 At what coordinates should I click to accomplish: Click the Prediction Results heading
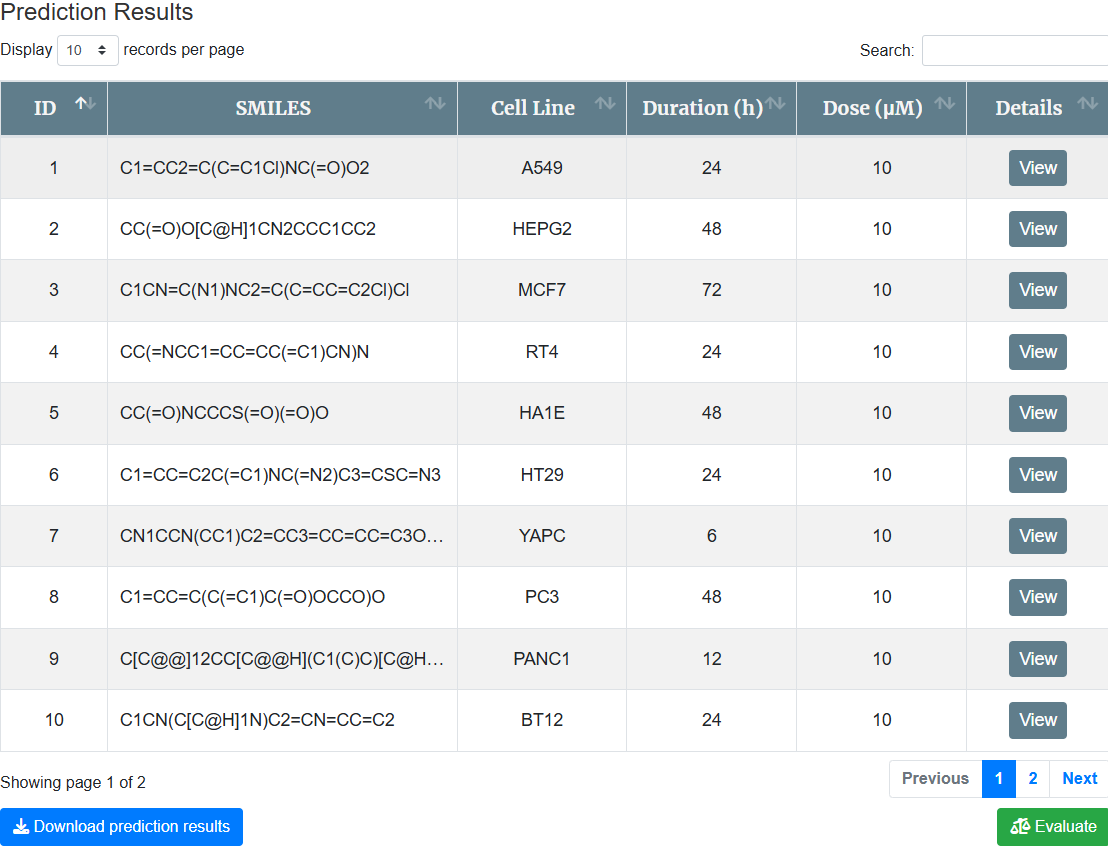pyautogui.click(x=97, y=12)
